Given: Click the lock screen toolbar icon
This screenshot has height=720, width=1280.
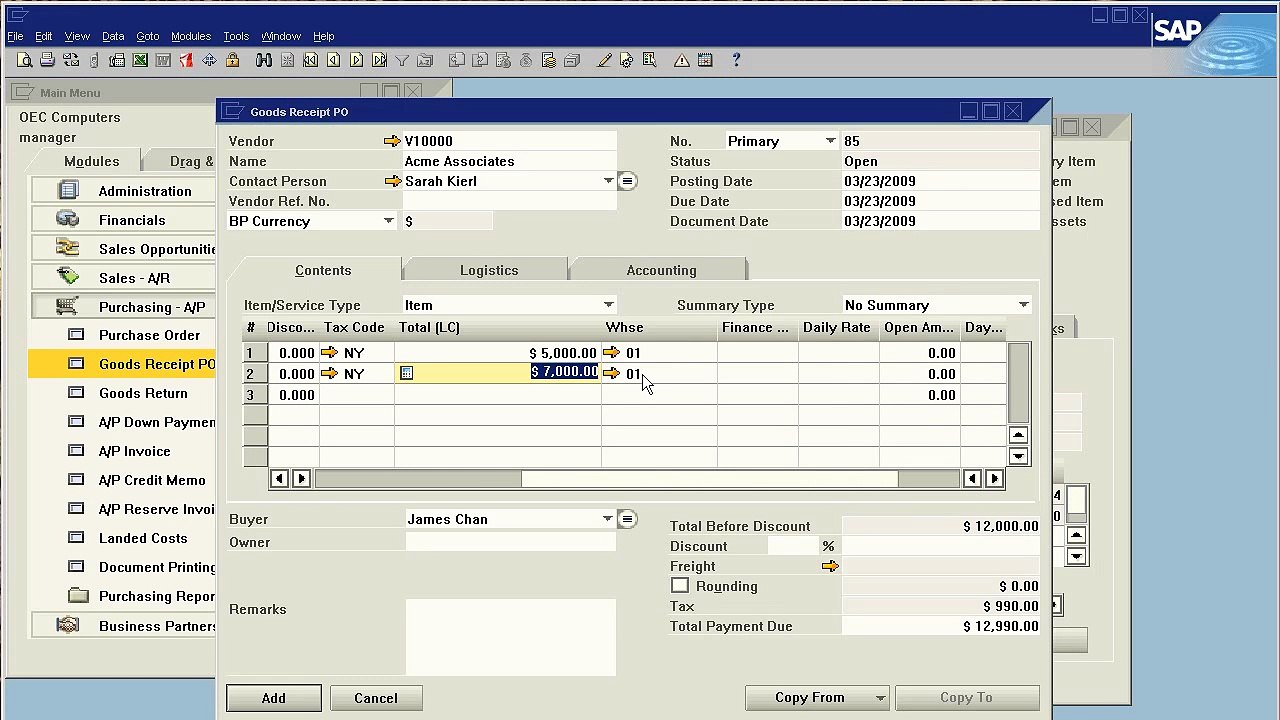Looking at the screenshot, I should (x=232, y=61).
